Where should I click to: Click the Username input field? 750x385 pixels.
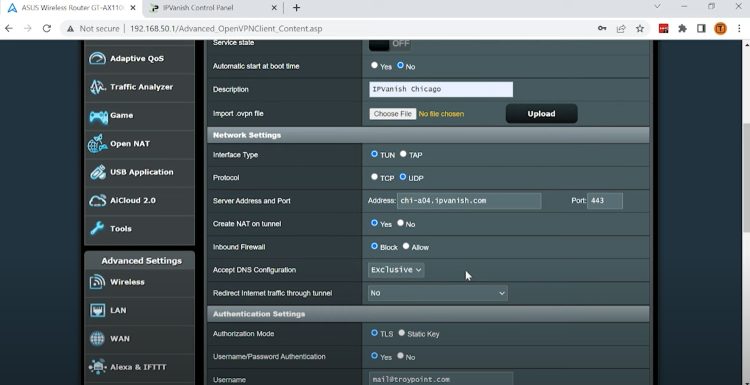pyautogui.click(x=441, y=379)
